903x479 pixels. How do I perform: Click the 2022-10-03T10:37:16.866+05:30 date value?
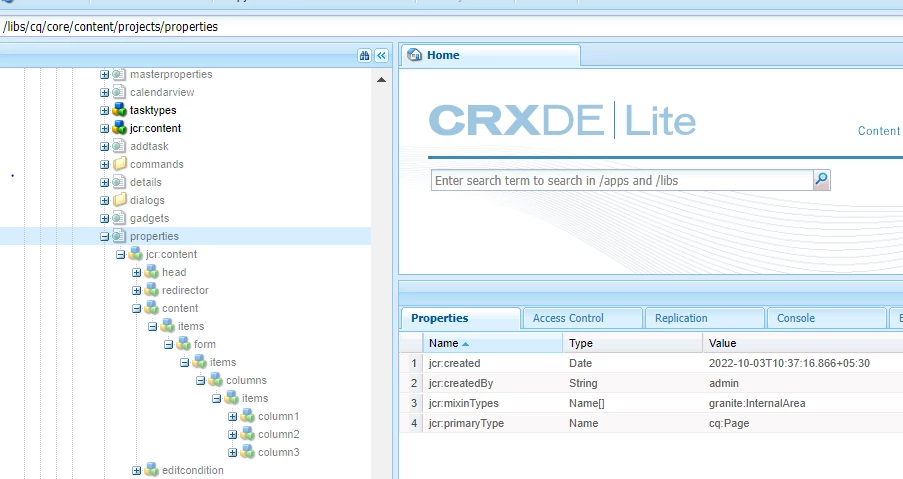(789, 363)
